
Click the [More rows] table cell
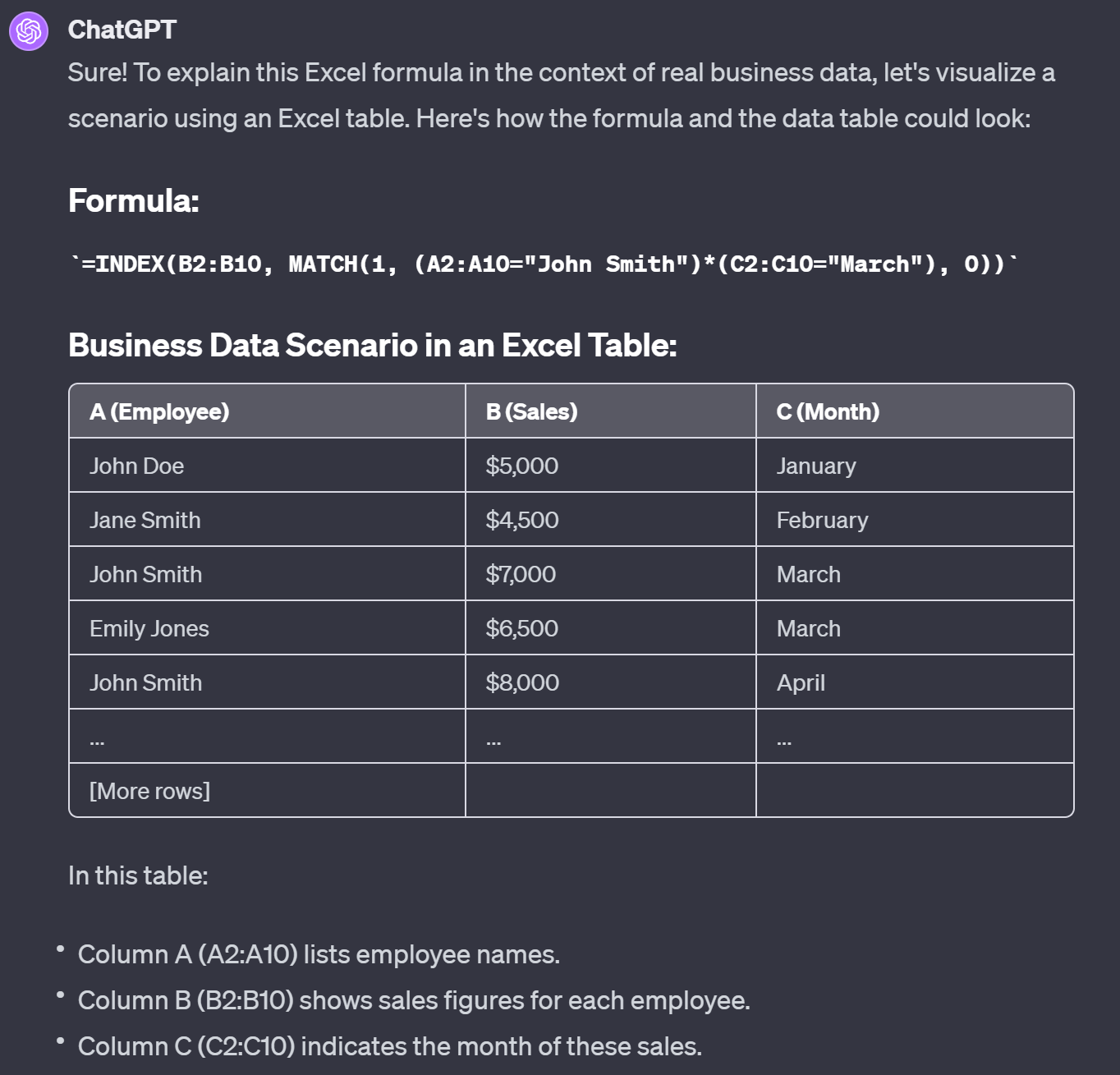[149, 791]
